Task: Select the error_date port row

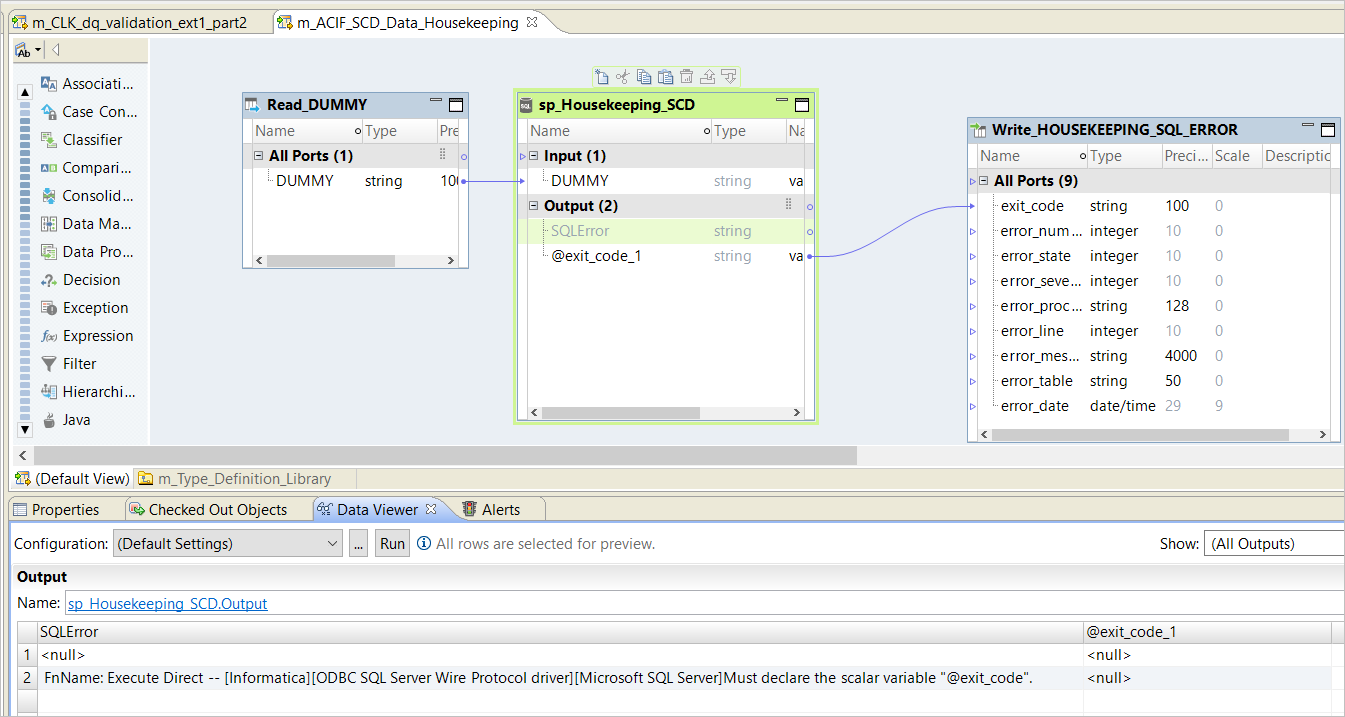Action: (x=1156, y=406)
